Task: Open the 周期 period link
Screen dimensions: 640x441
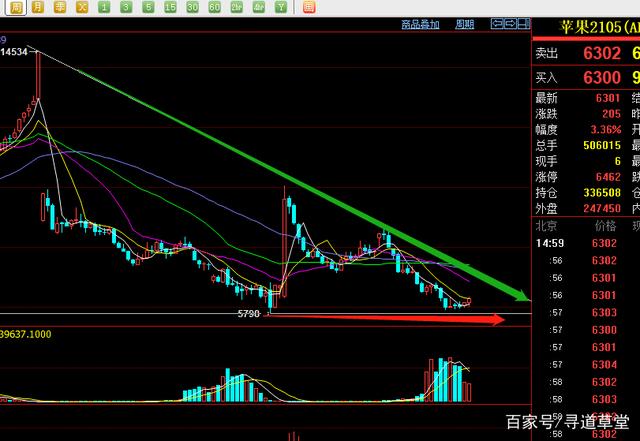Action: [x=464, y=23]
